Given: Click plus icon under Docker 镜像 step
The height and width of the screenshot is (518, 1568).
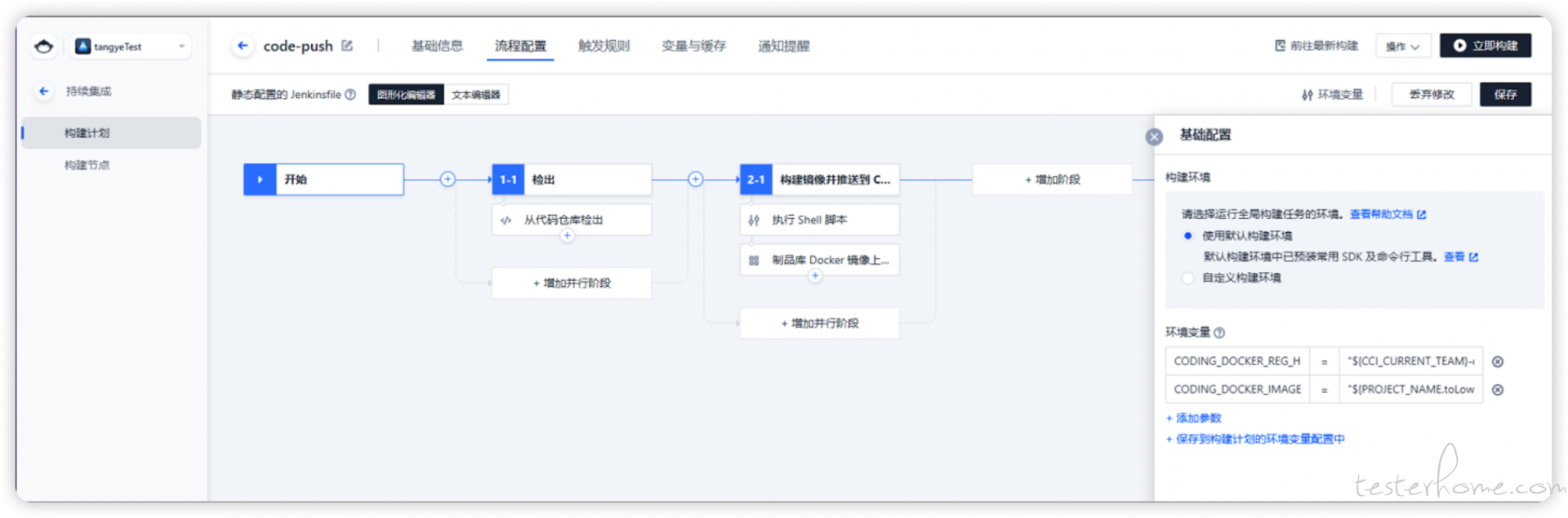Looking at the screenshot, I should [815, 276].
